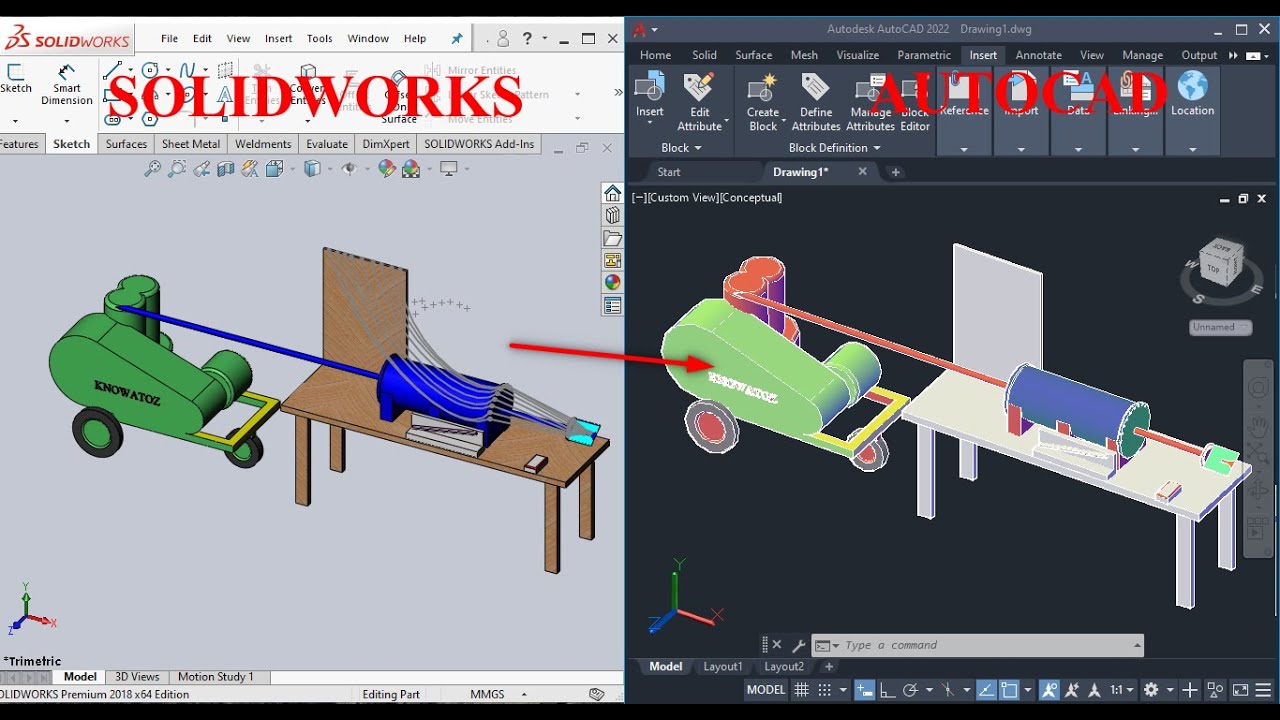The image size is (1280, 720).
Task: Open SolidWorks File Explorer pane icon
Action: click(613, 238)
